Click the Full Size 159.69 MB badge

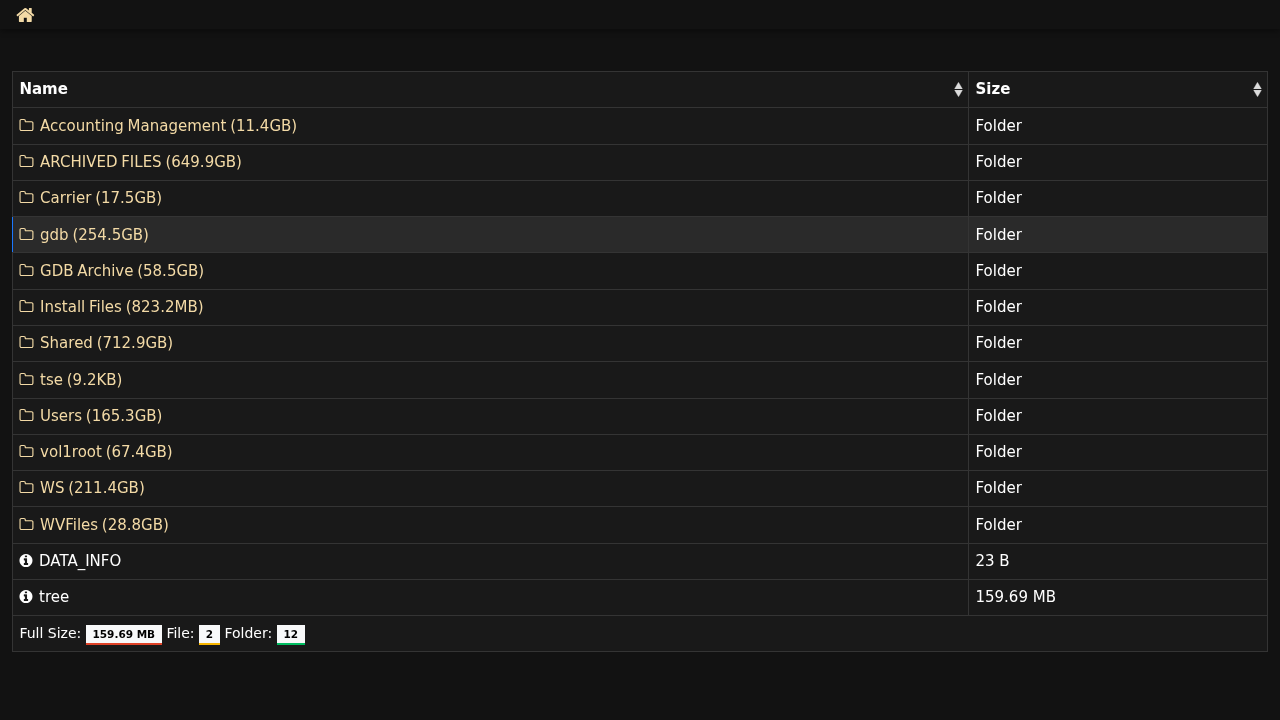click(x=124, y=635)
